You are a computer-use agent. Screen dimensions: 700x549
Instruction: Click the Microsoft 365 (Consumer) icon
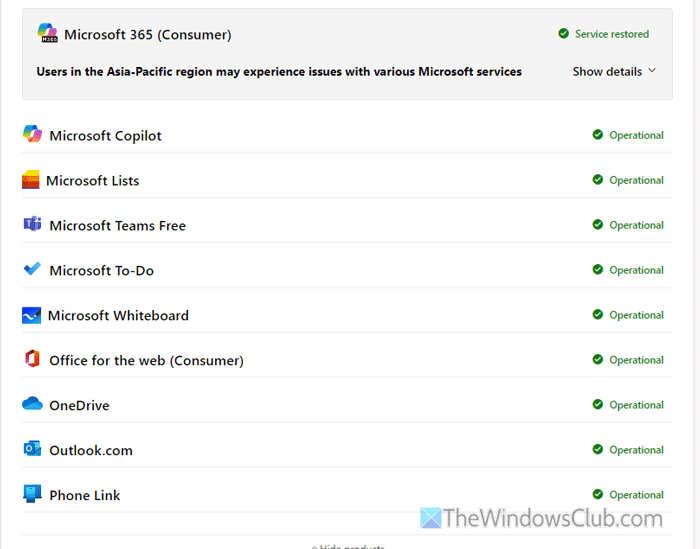click(x=48, y=33)
